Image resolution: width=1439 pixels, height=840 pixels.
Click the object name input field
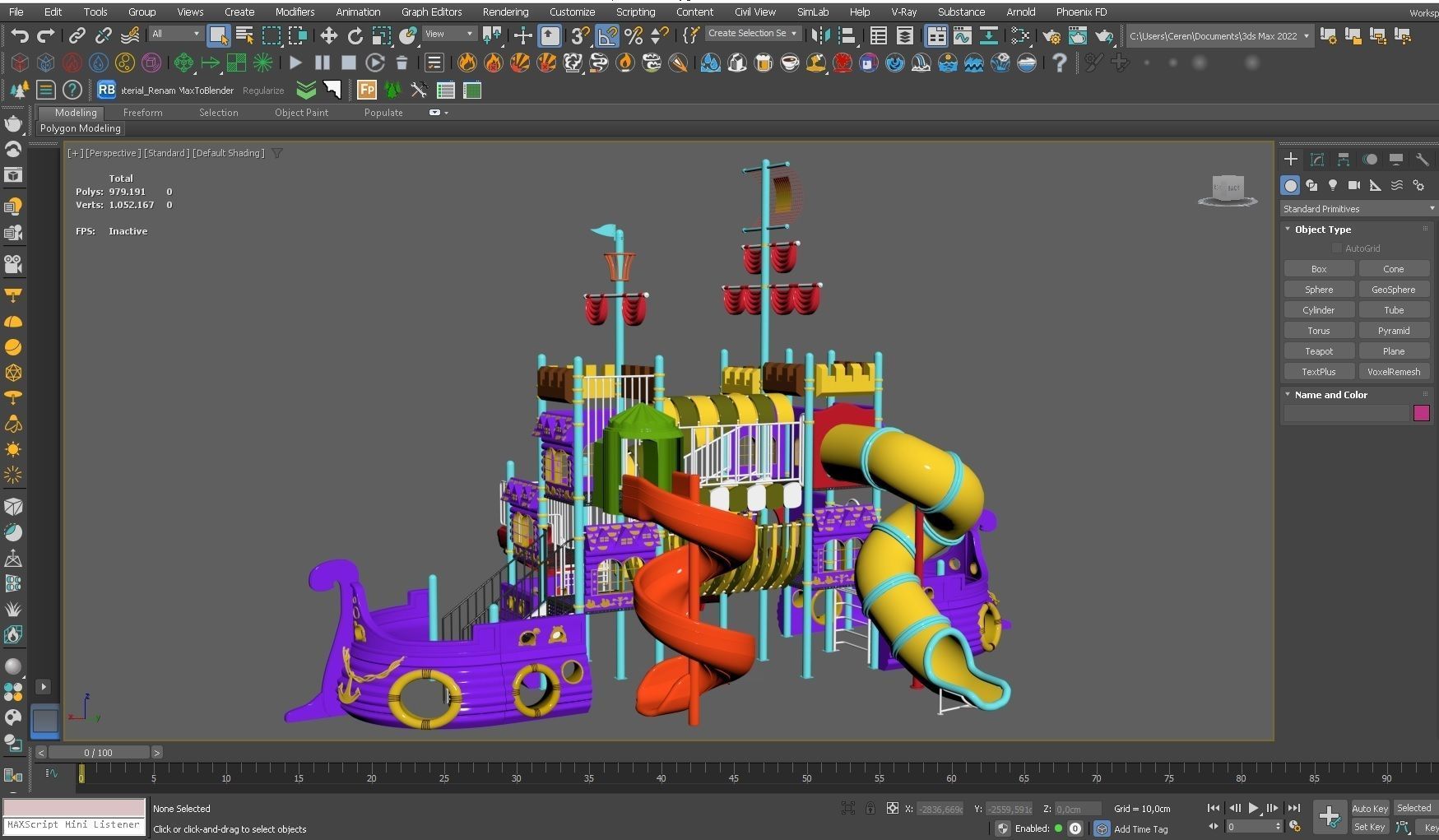pyautogui.click(x=1347, y=413)
